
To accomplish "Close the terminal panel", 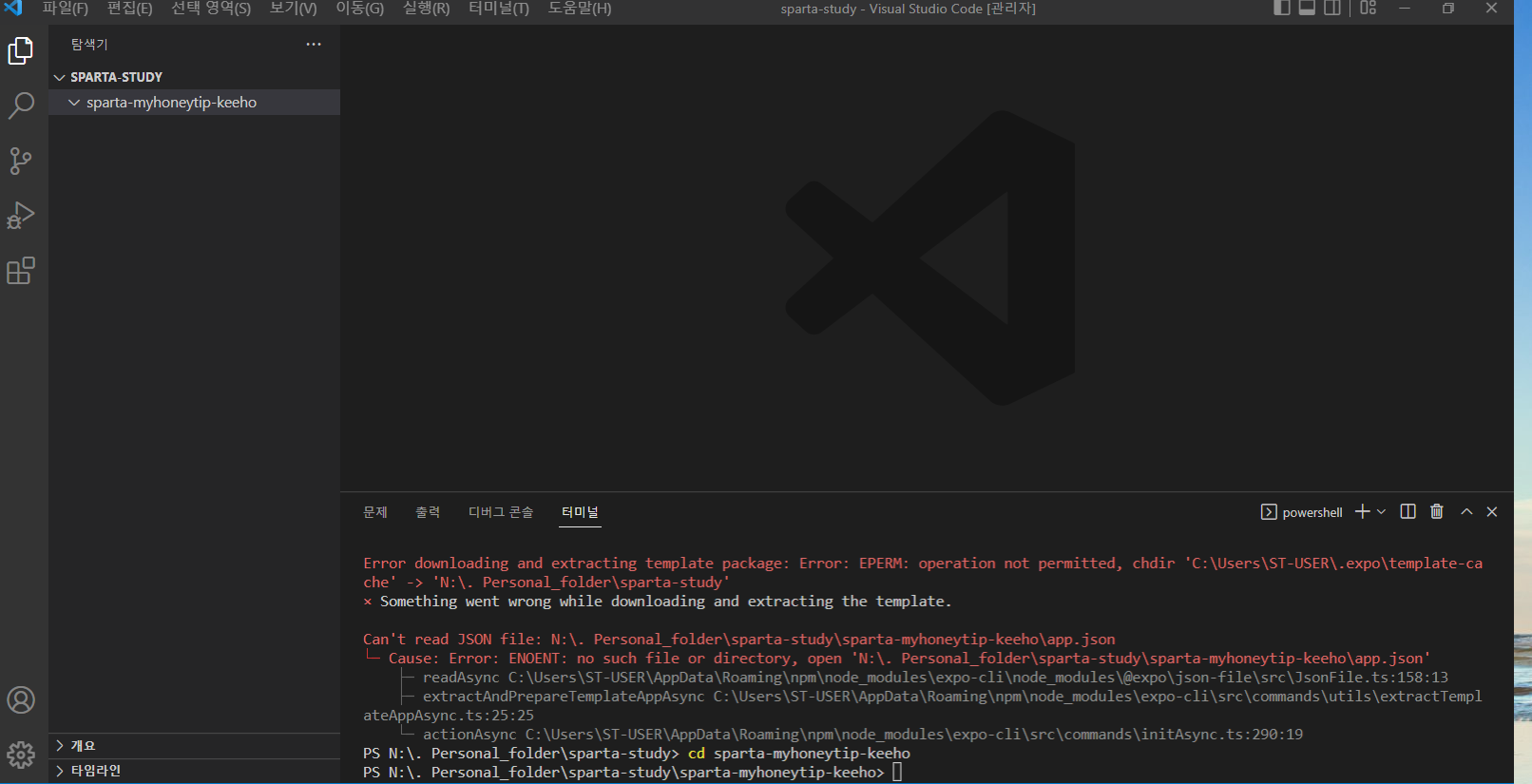I will 1492,511.
